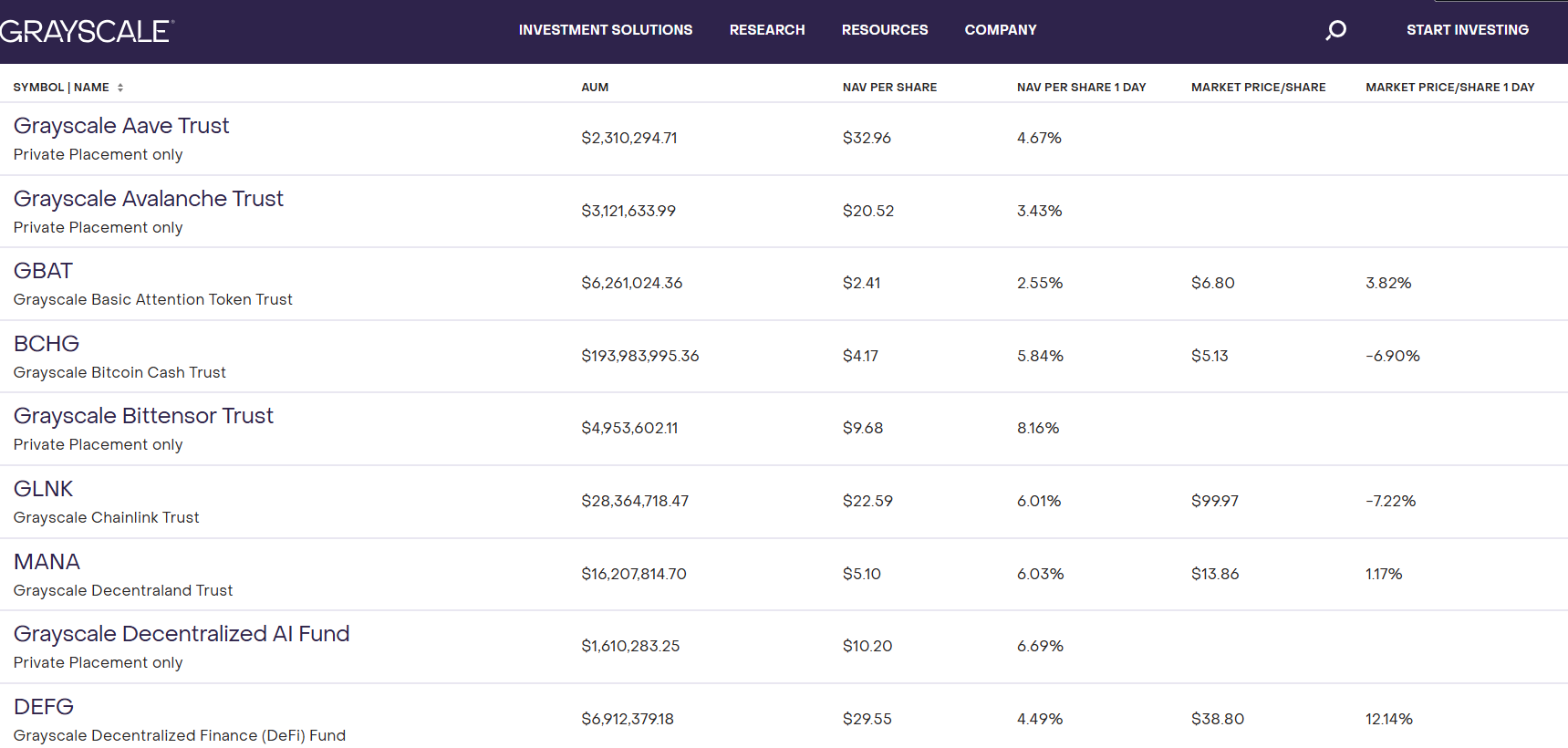The height and width of the screenshot is (748, 1568).
Task: Click BCHG NAV change 5.84%
Action: click(x=1040, y=356)
